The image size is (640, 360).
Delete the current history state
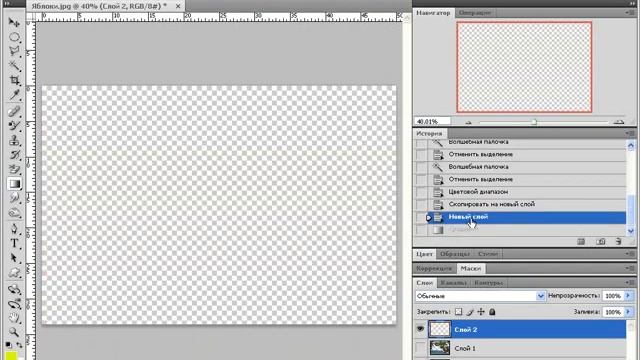tap(619, 242)
